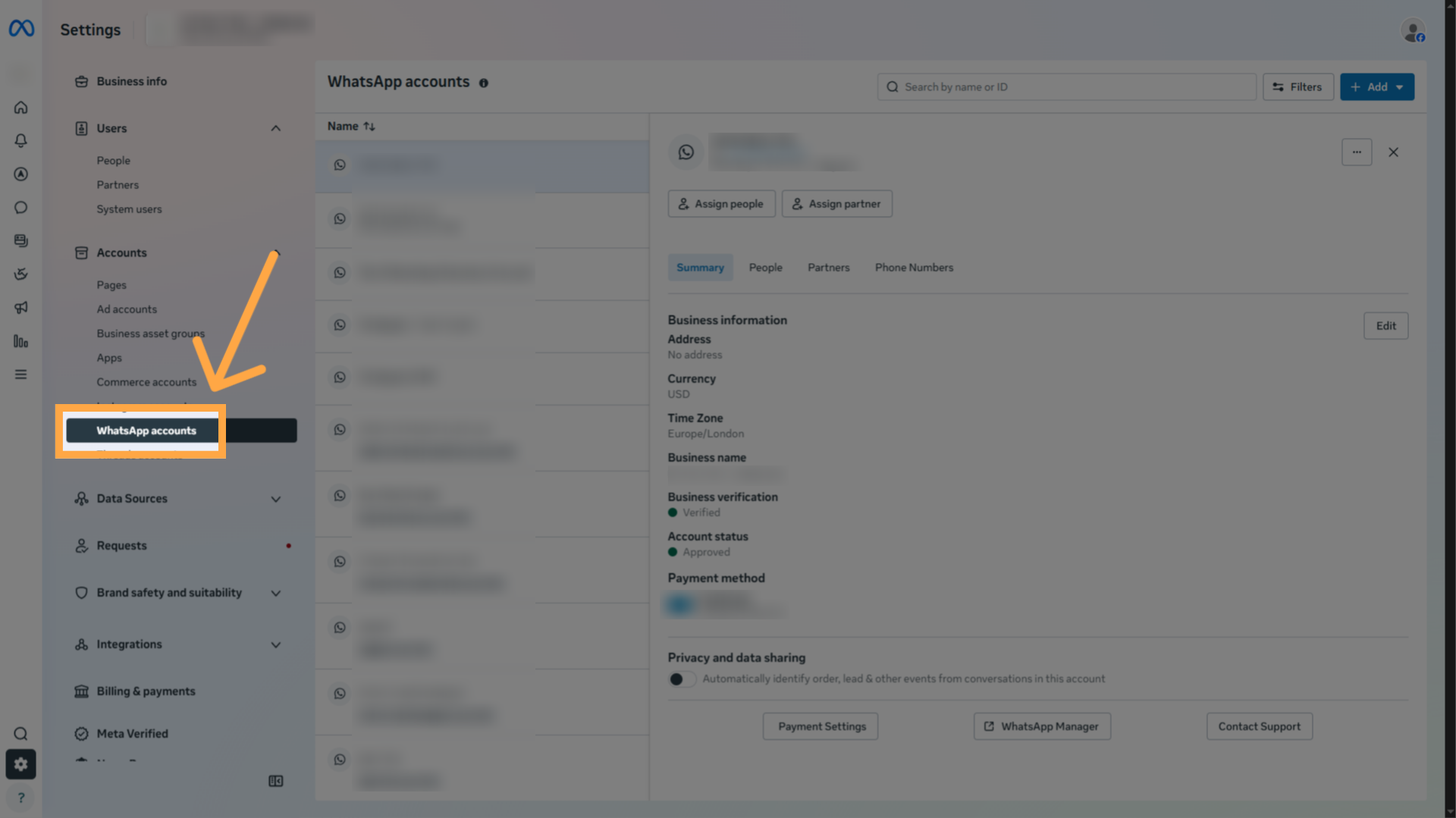
Task: Click the profile avatar at top right
Action: [1413, 31]
